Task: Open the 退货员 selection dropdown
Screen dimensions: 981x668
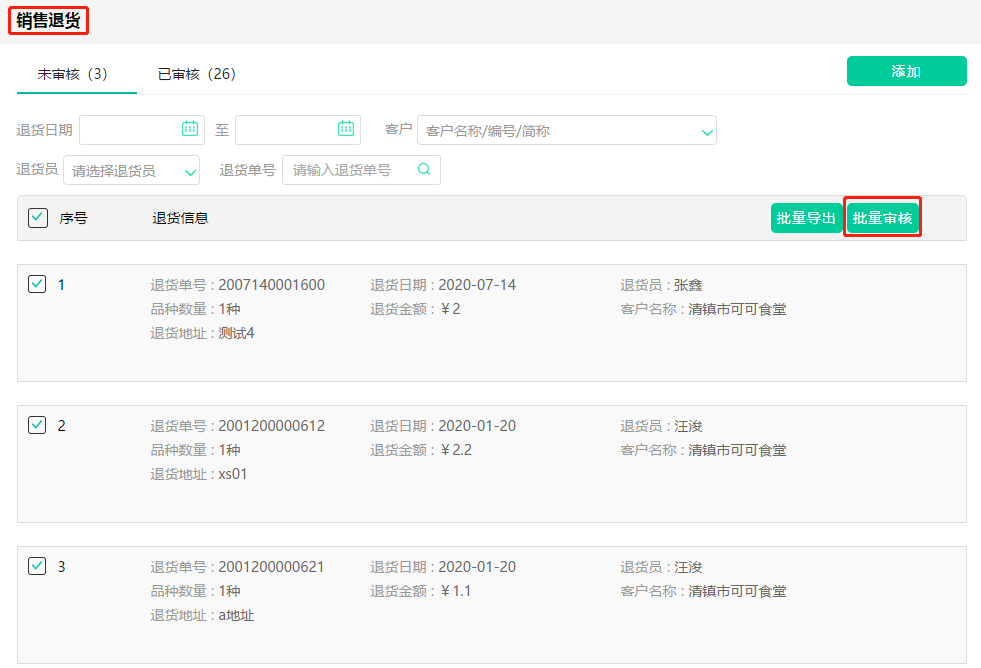Action: 190,172
